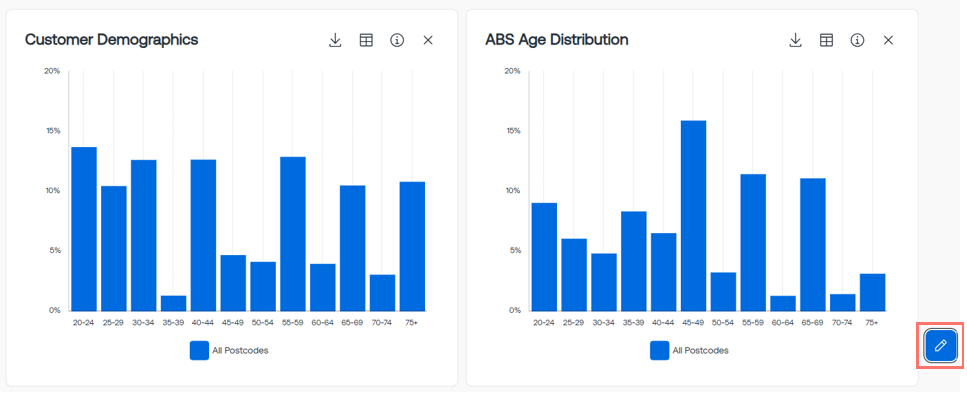Select the 35-39 bar in ABS Age Distribution
Image resolution: width=967 pixels, height=393 pixels.
(x=633, y=261)
